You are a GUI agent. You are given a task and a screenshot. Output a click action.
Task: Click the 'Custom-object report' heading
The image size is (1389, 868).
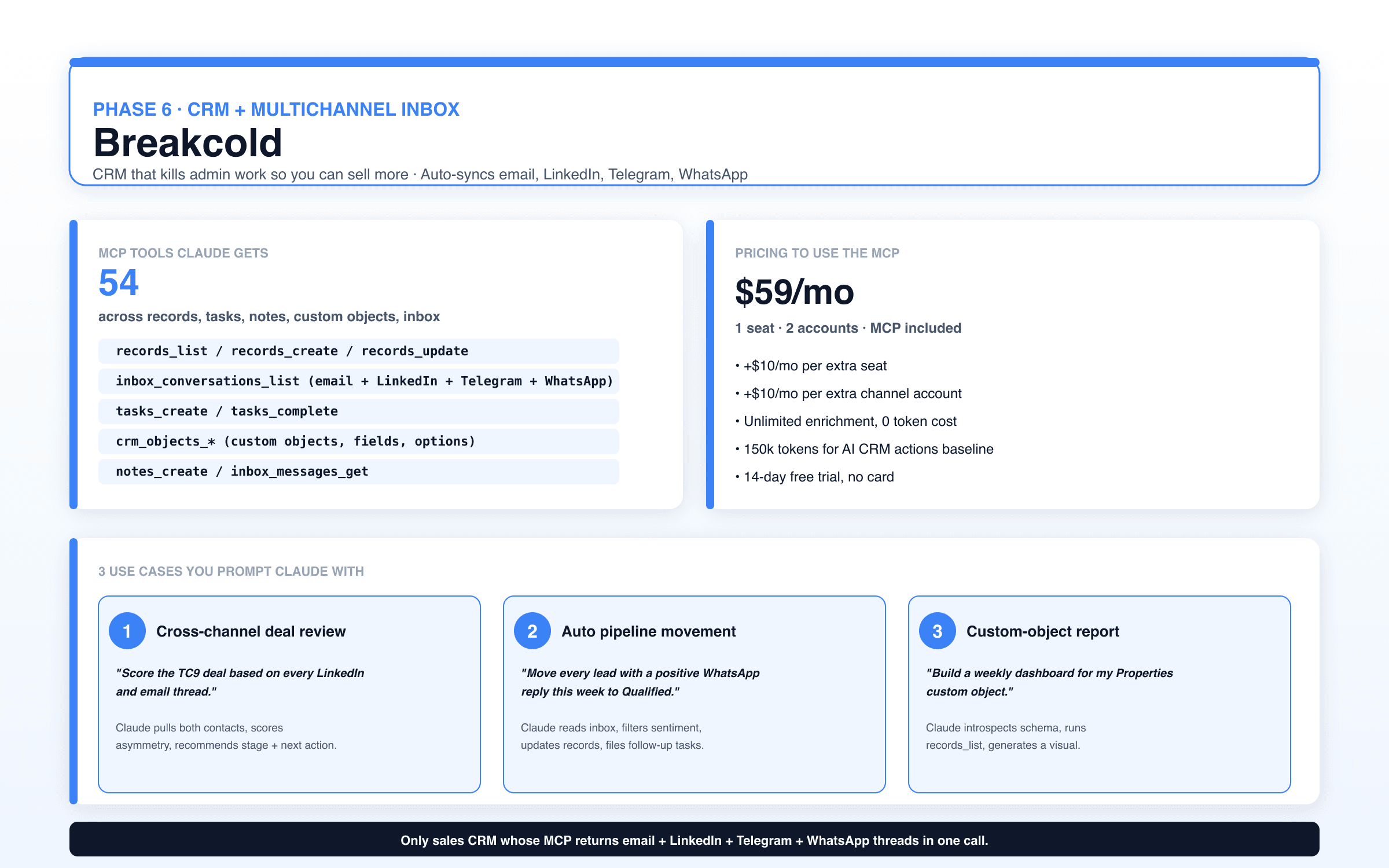(1043, 631)
